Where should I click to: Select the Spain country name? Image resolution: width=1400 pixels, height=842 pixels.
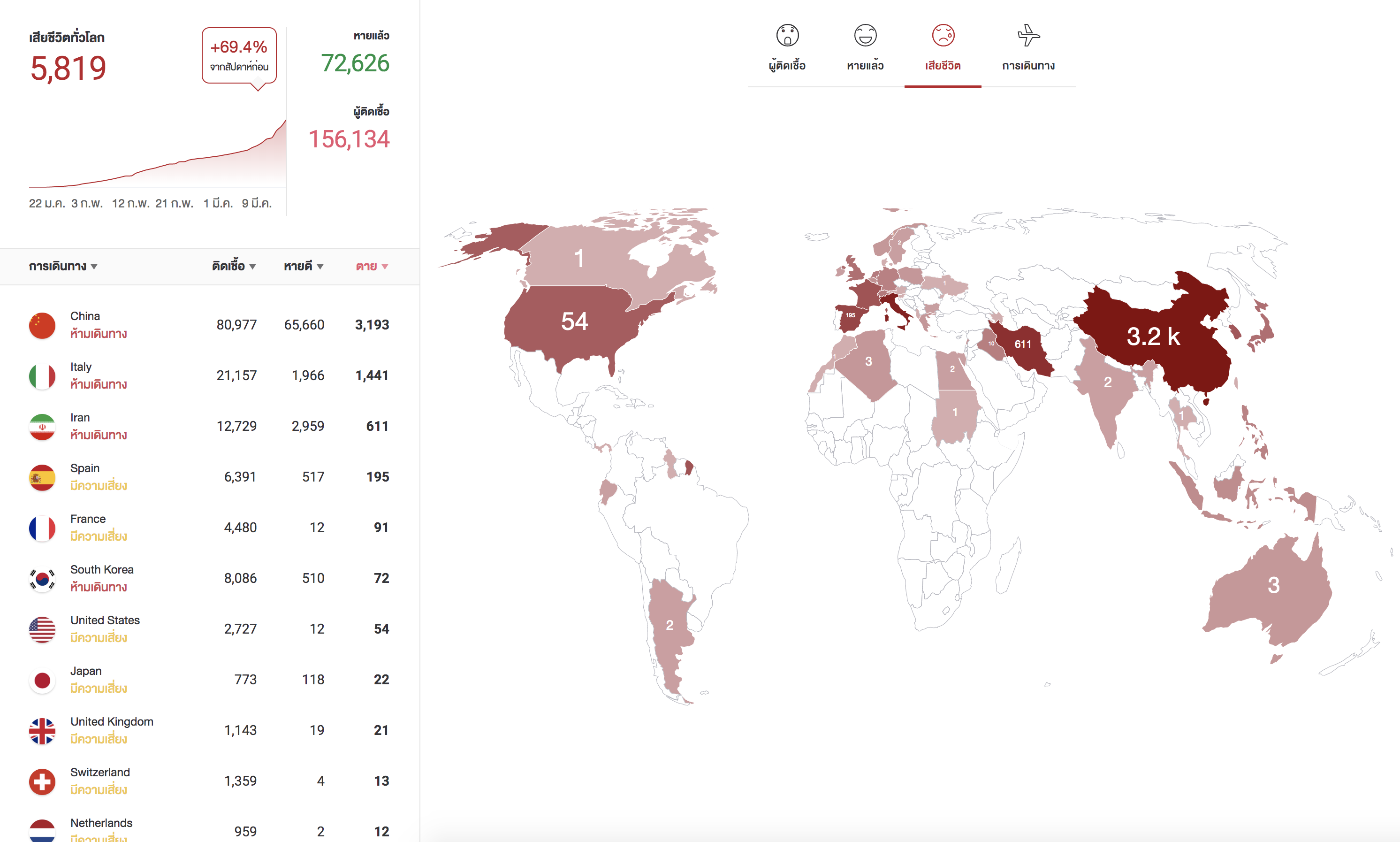[84, 468]
